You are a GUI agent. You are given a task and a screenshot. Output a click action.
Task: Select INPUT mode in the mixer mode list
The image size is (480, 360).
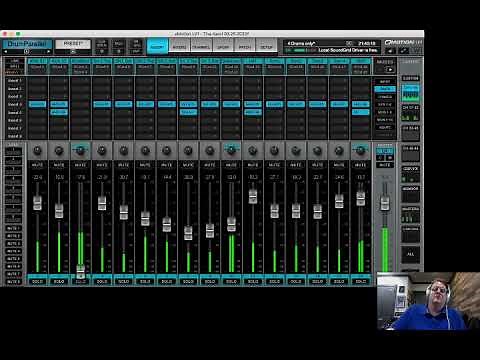point(385,81)
